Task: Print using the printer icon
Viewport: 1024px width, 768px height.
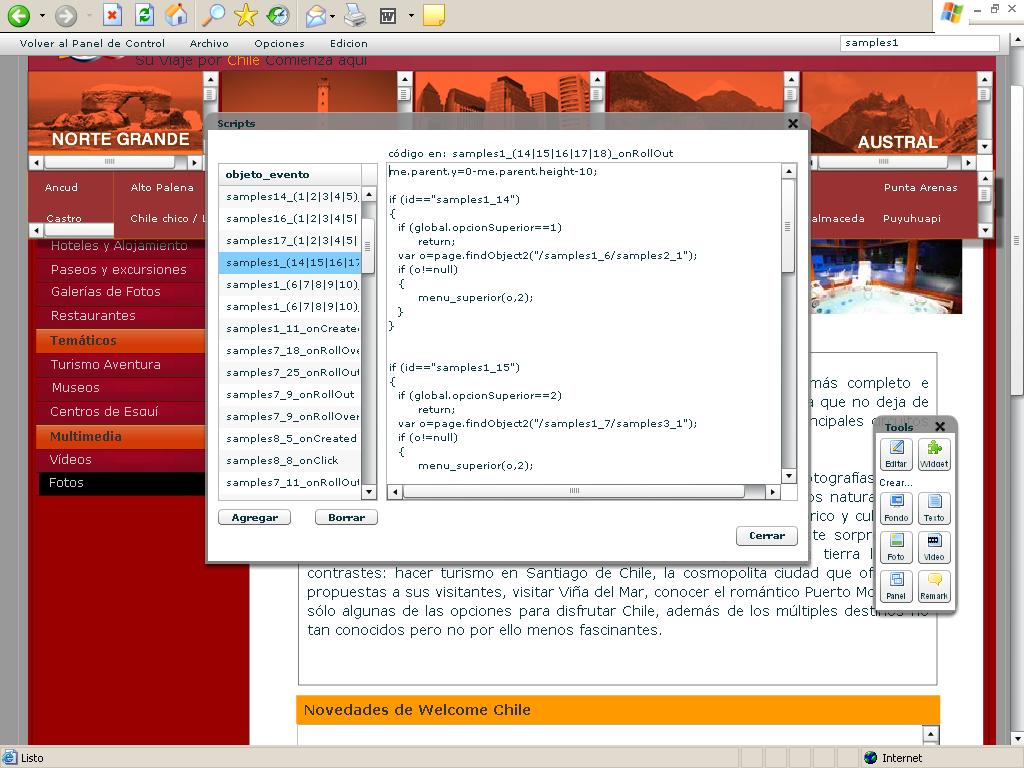Action: coord(356,16)
